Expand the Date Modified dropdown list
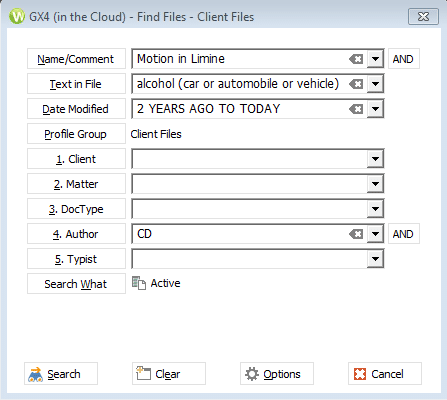447x400 pixels. tap(375, 109)
